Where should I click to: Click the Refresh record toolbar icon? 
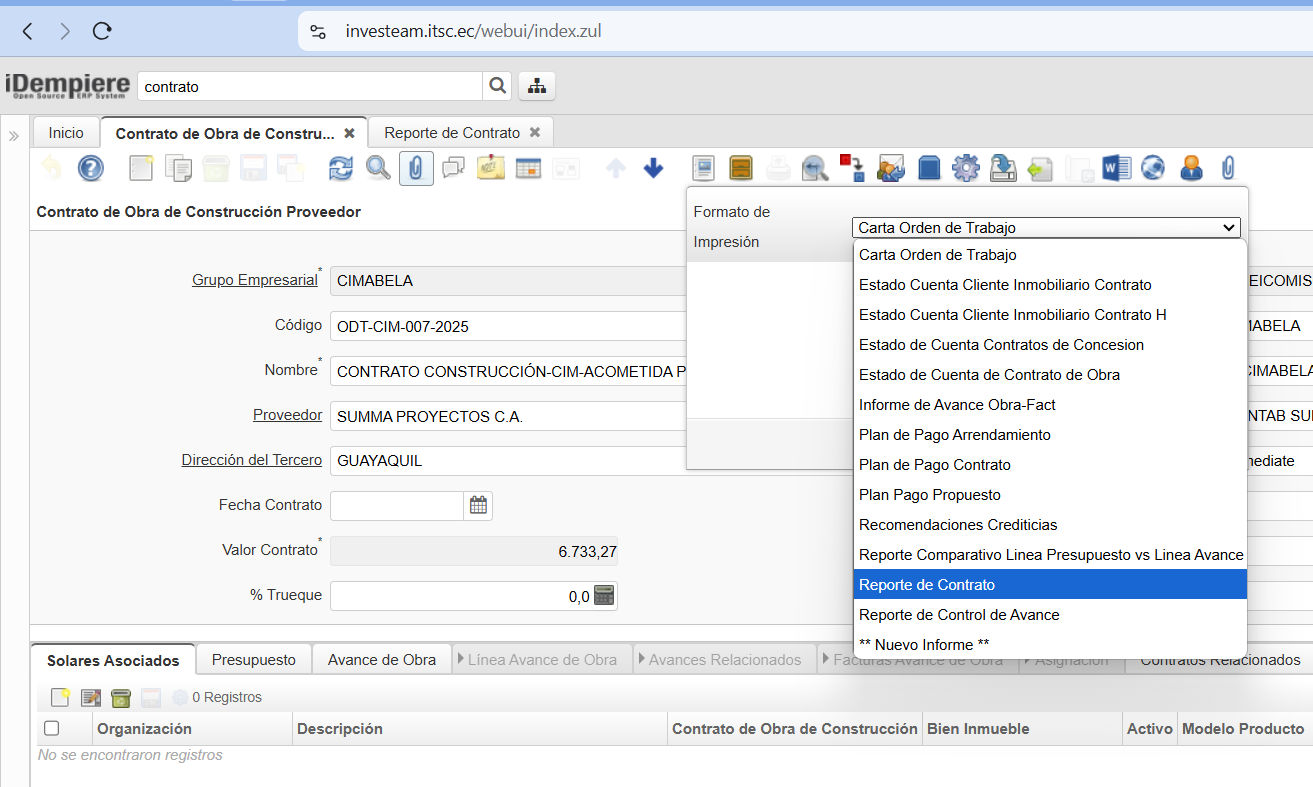tap(341, 168)
